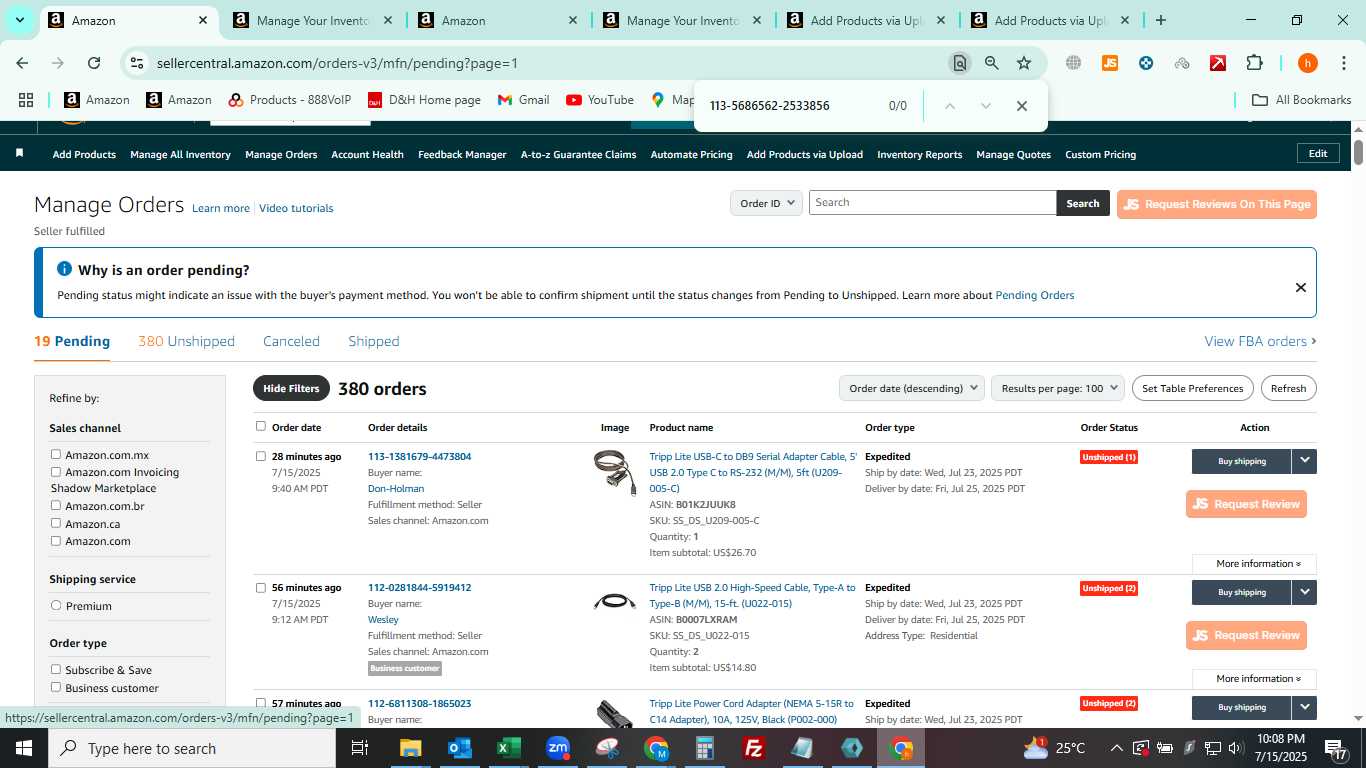The height and width of the screenshot is (768, 1366).
Task: Open the Order date (descending) sort dropdown
Action: [911, 388]
